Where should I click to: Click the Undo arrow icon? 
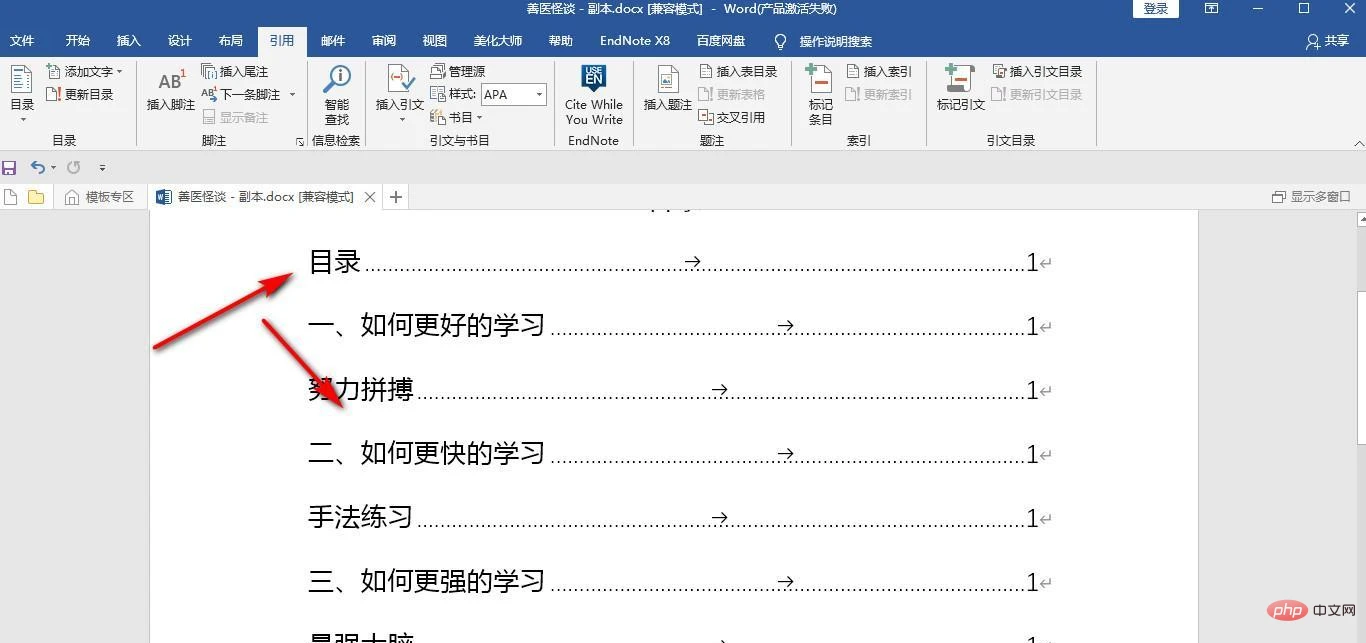click(x=37, y=168)
